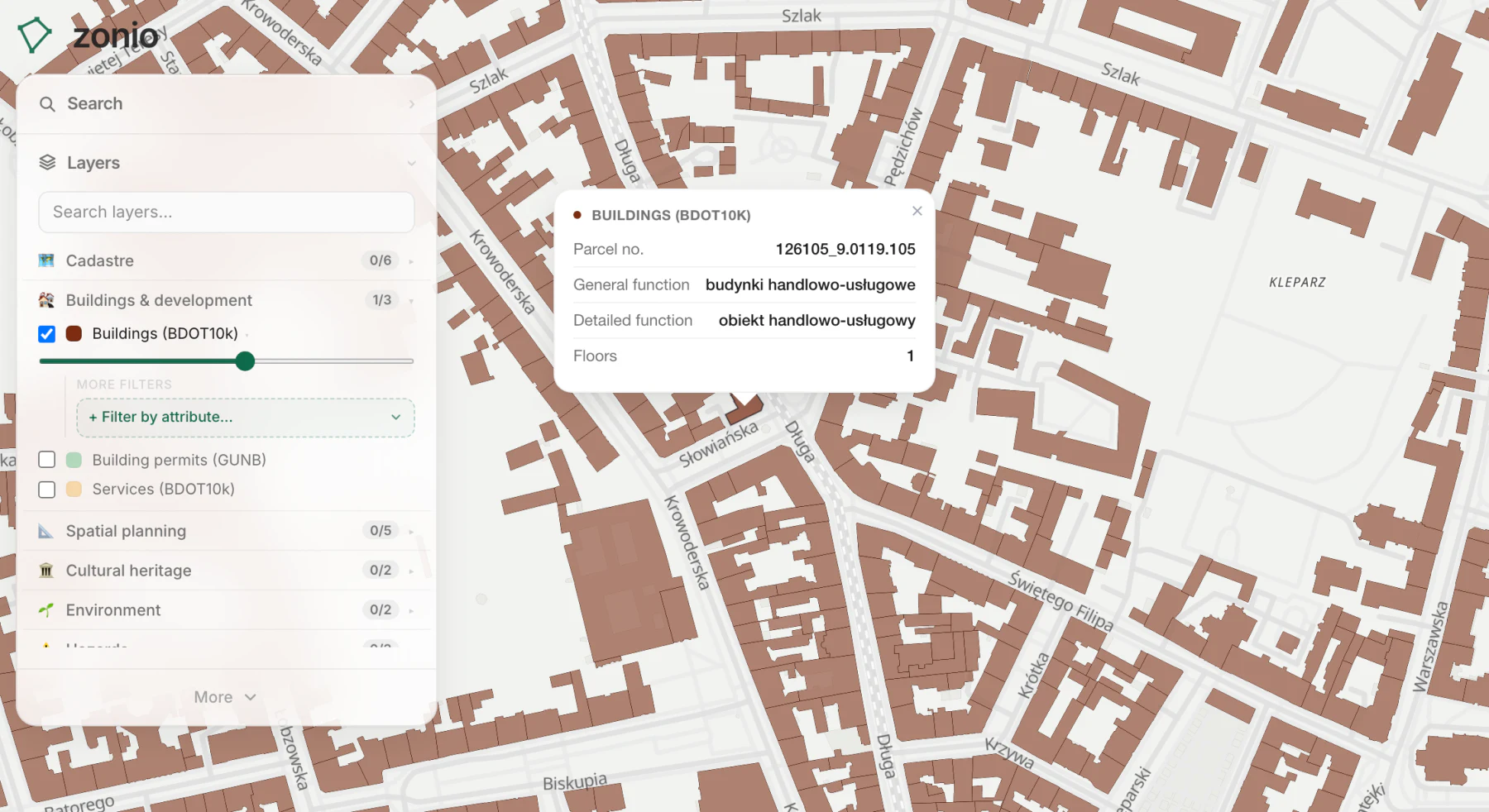Viewport: 1489px width, 812px height.
Task: Click the Buildings & development houses icon
Action: [x=46, y=300]
